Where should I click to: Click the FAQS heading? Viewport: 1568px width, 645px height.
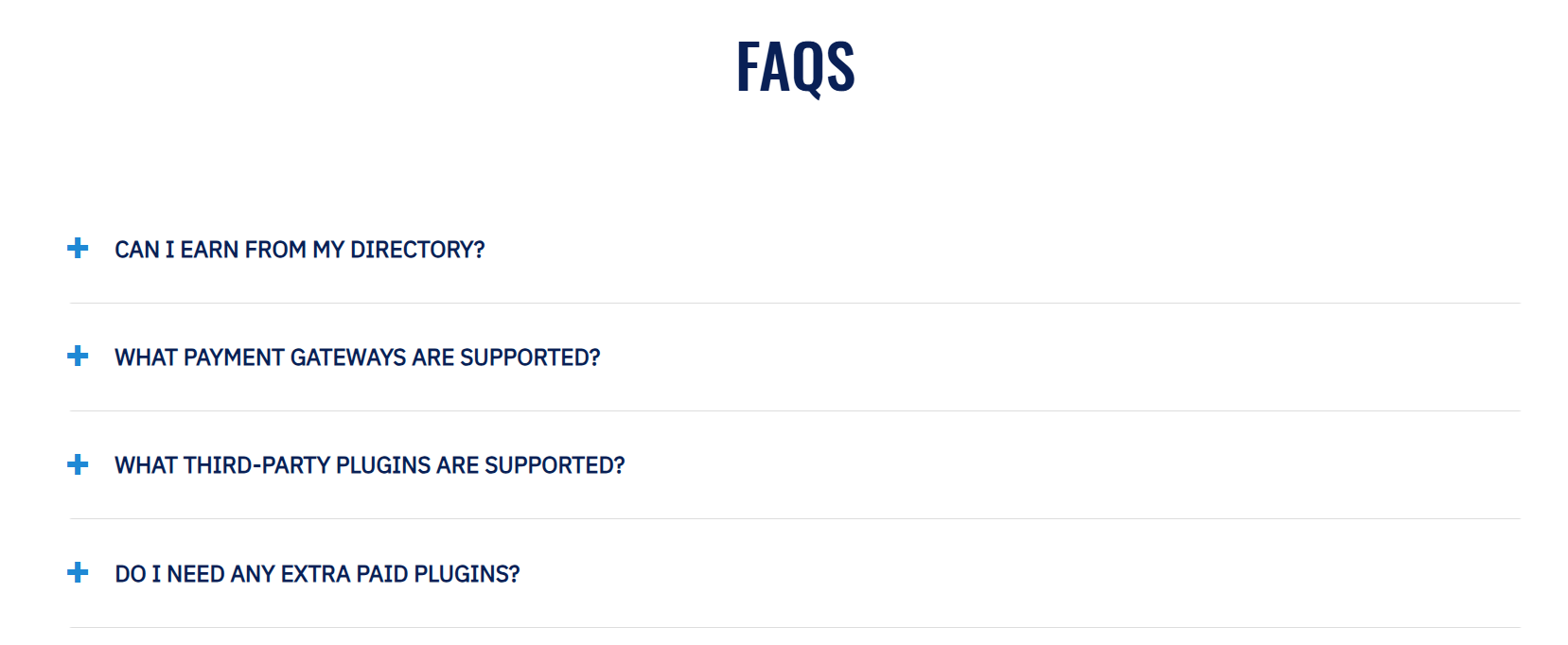795,67
